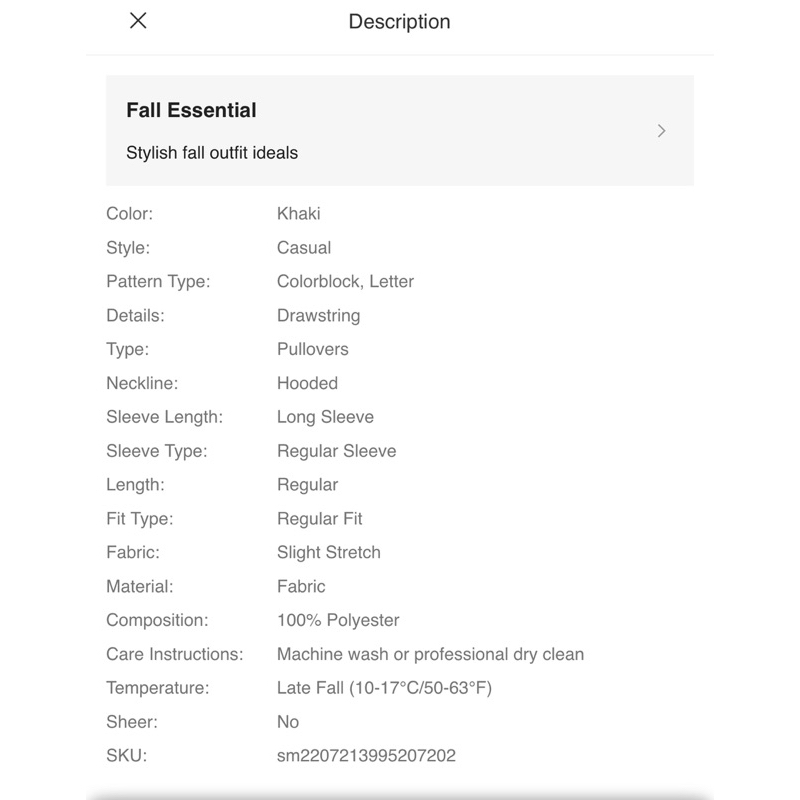Select 100% Polyester composition text
The height and width of the screenshot is (800, 800).
pyautogui.click(x=338, y=620)
